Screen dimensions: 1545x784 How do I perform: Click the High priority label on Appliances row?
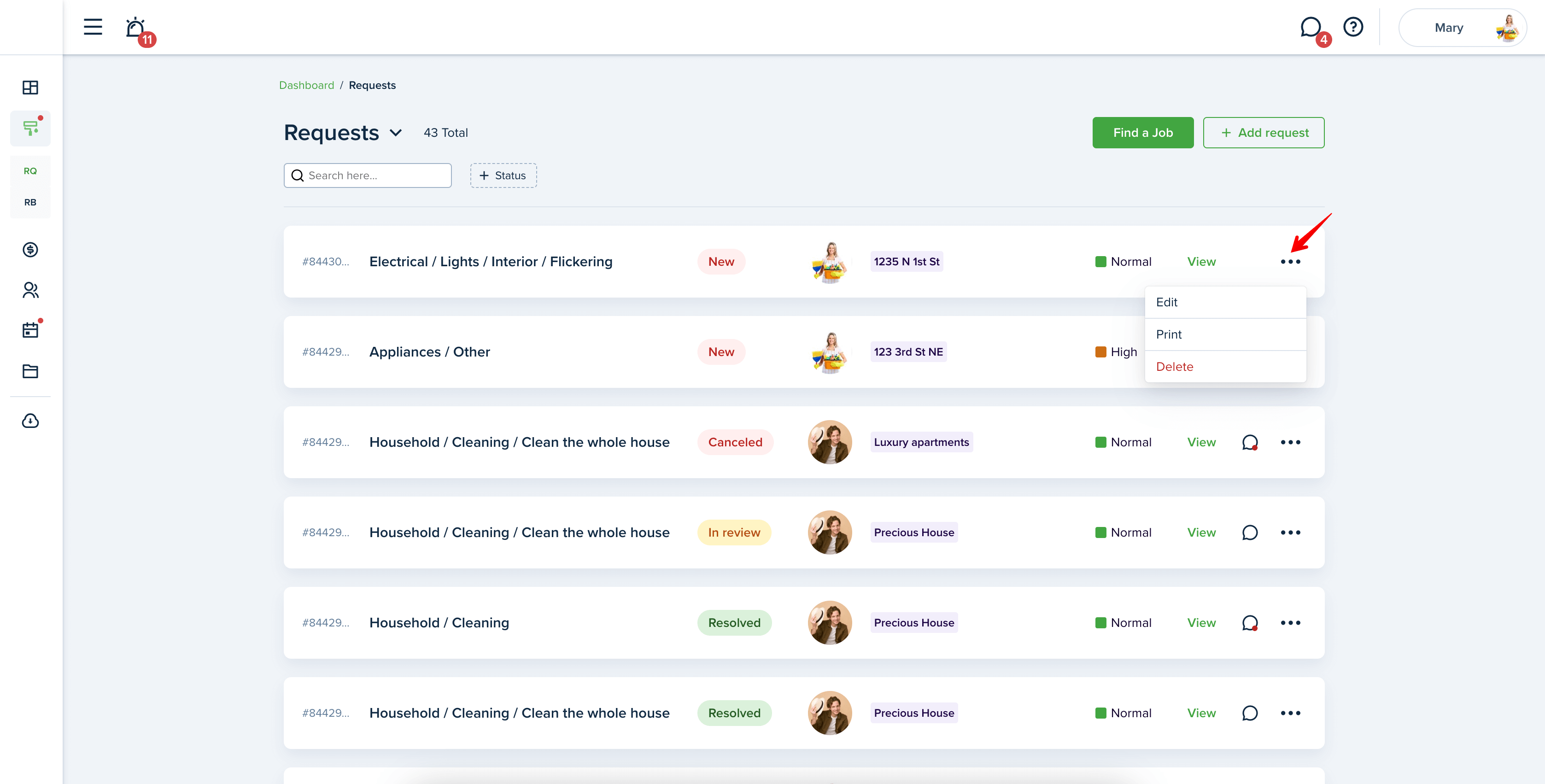click(1116, 352)
